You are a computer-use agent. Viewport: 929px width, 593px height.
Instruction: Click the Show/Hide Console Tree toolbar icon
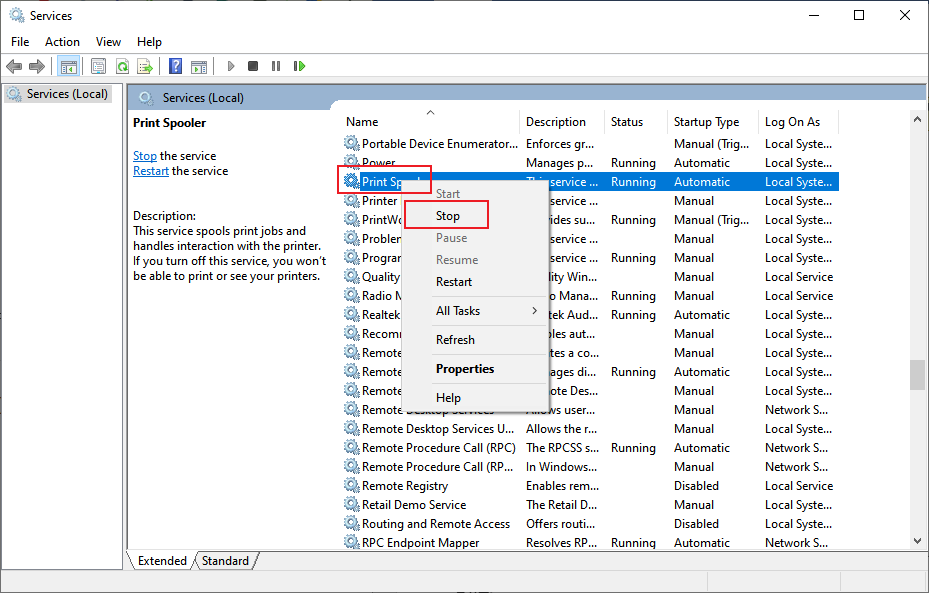point(68,66)
